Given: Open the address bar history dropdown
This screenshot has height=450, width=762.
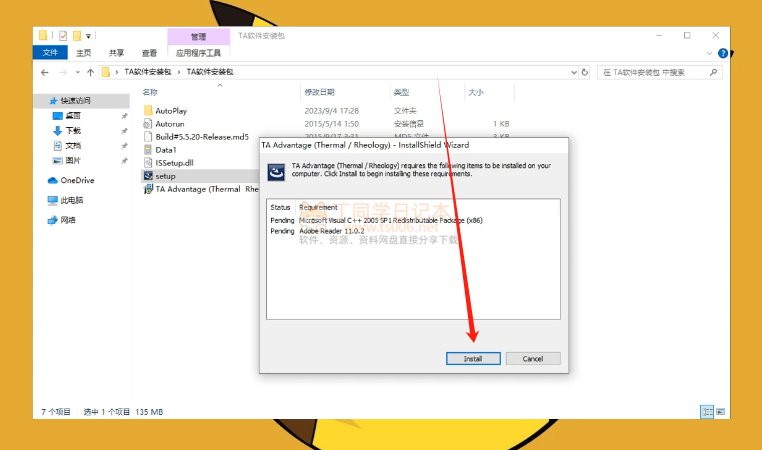Looking at the screenshot, I should (574, 72).
